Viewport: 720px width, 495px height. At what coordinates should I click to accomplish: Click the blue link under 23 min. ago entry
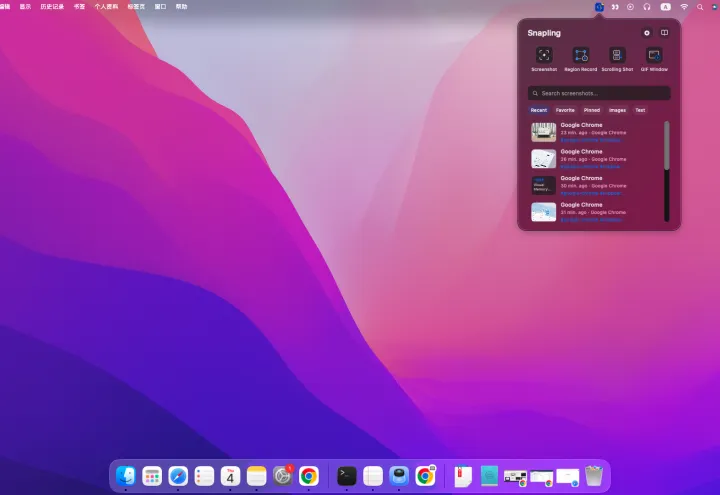point(591,140)
